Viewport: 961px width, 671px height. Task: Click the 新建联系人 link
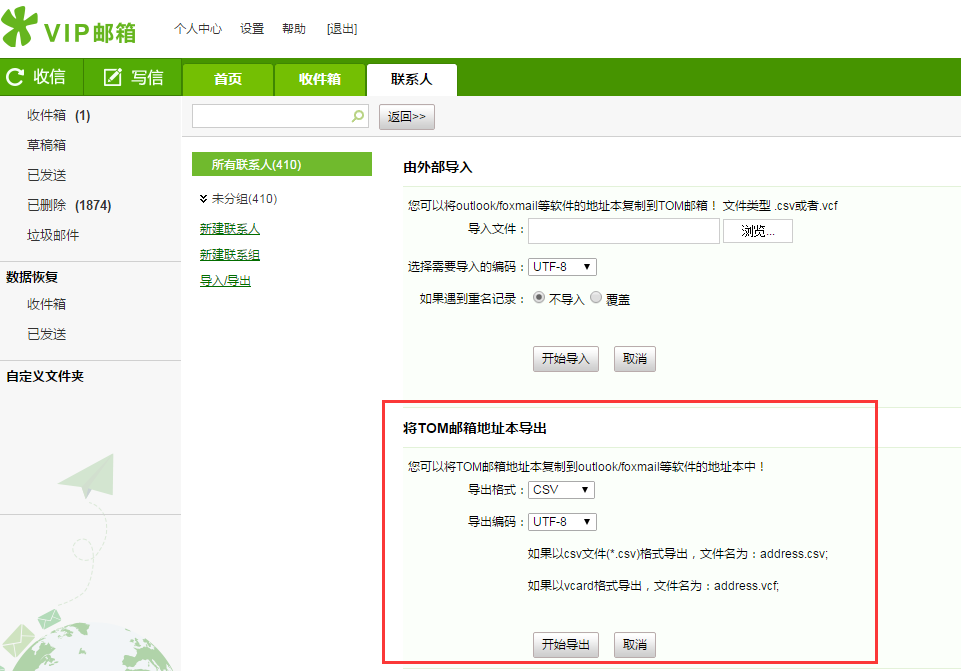(230, 229)
